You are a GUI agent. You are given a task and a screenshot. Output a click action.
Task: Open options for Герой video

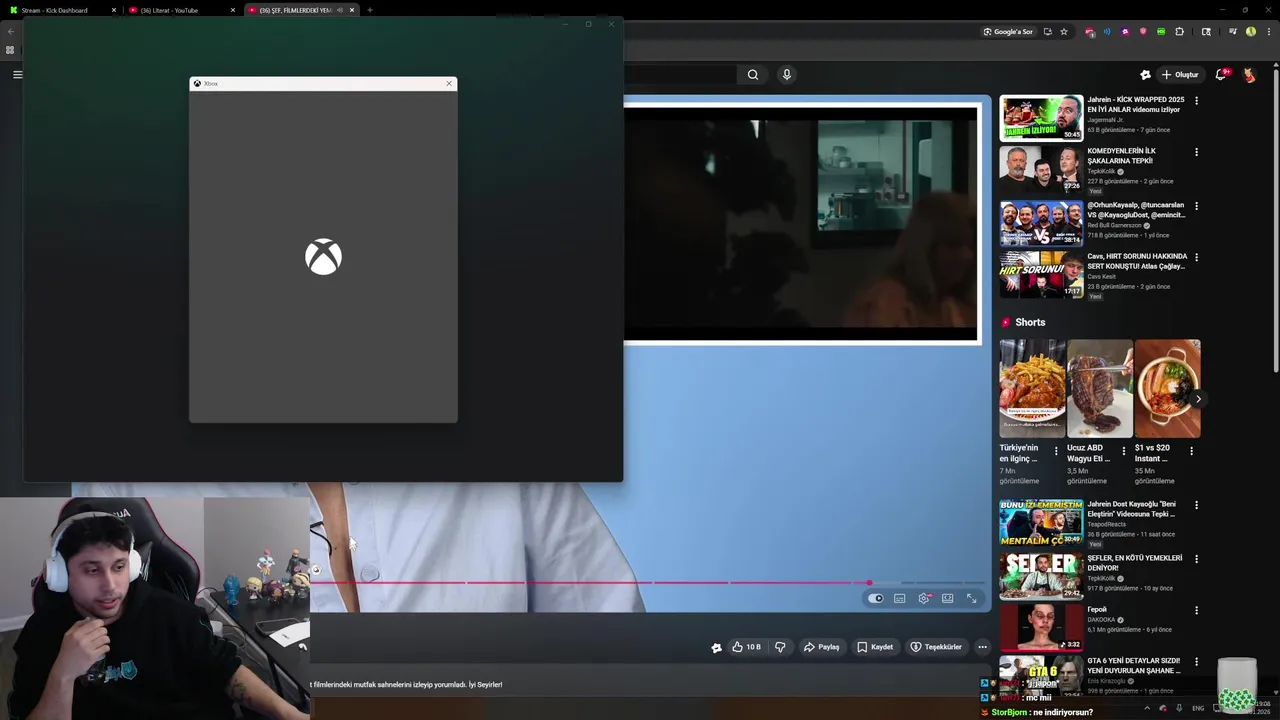(1196, 610)
